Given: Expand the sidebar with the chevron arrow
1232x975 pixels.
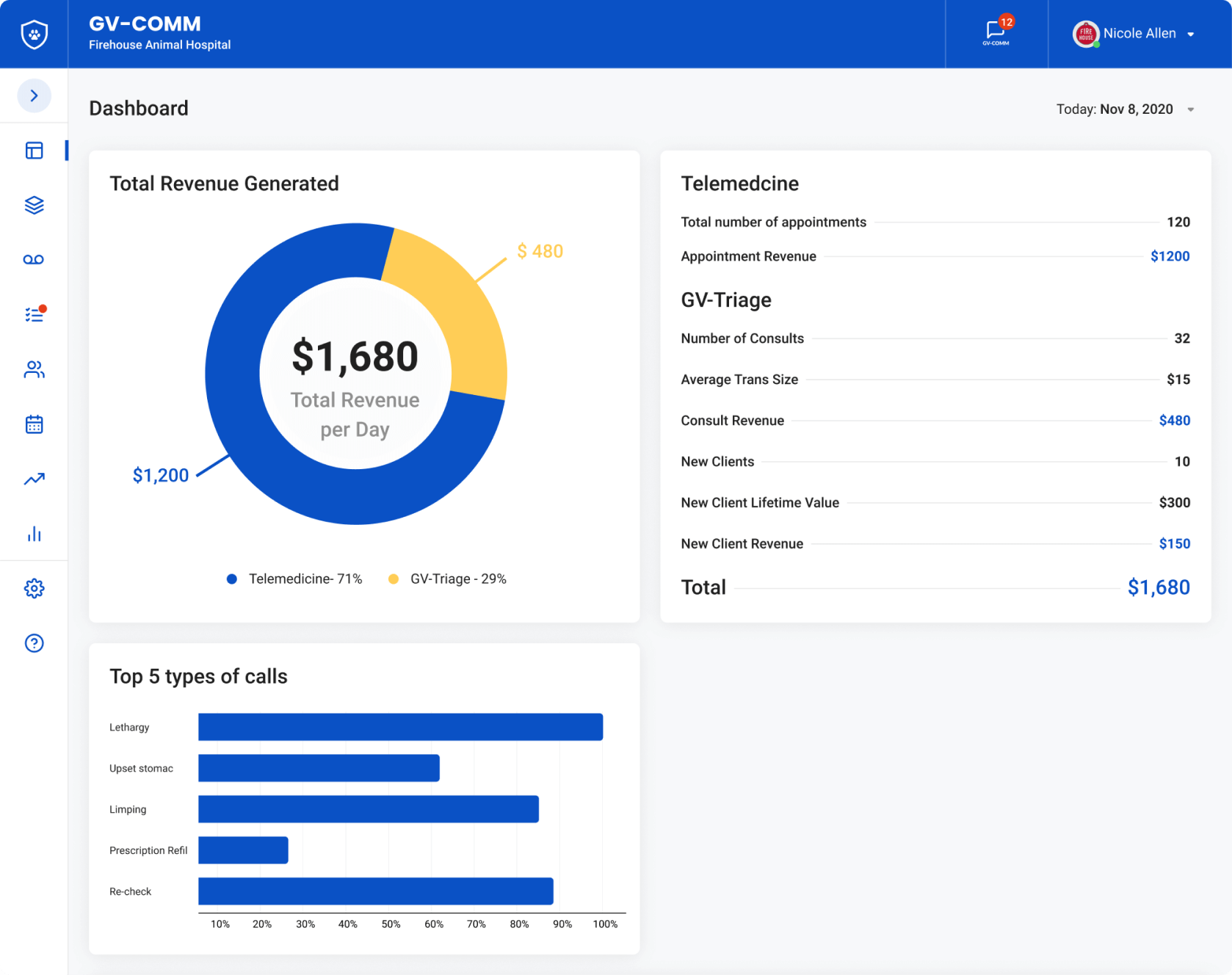Looking at the screenshot, I should click(x=34, y=95).
